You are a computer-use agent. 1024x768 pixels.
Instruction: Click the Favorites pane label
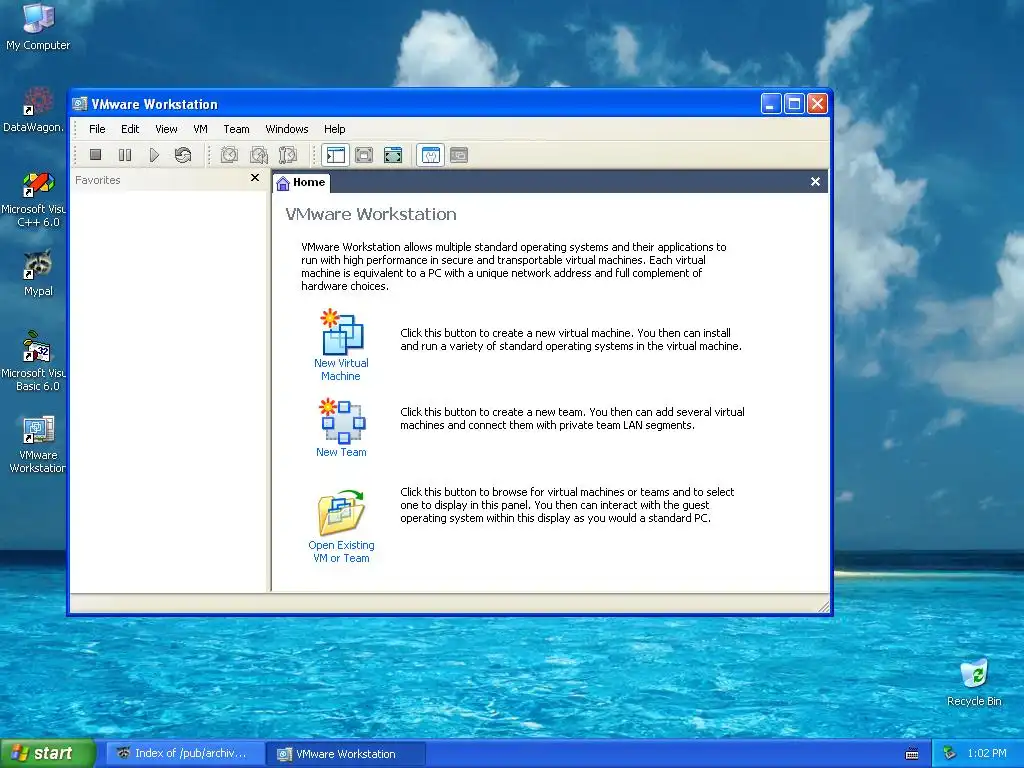[97, 180]
